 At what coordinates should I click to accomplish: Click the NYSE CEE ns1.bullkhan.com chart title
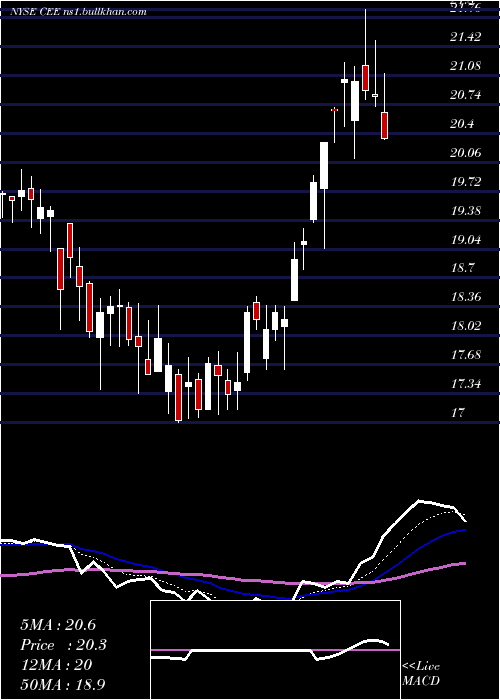tap(78, 12)
